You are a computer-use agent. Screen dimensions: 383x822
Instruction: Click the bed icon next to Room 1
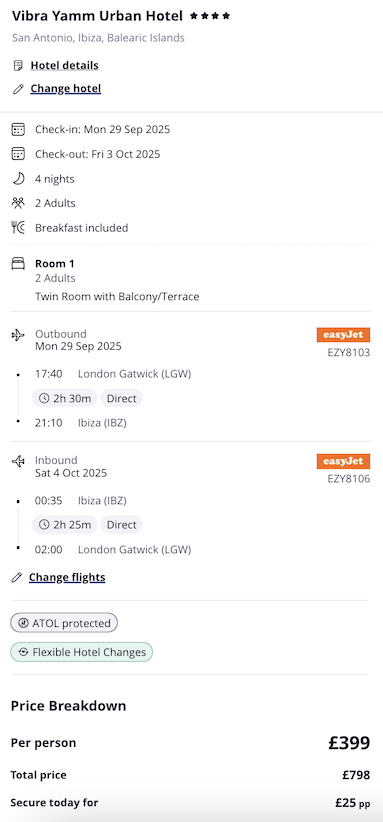point(18,264)
